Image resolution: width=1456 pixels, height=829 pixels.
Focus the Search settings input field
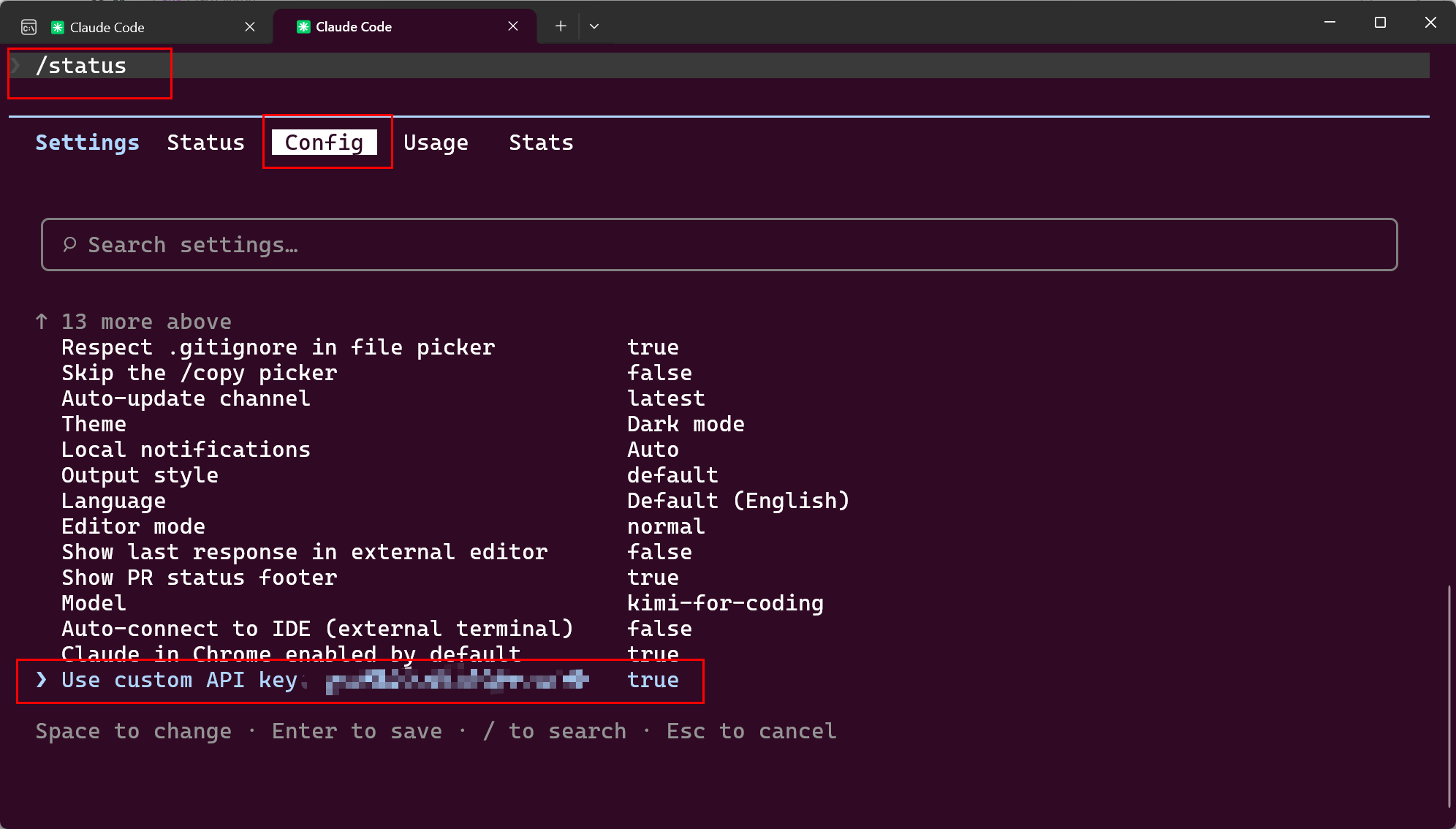point(719,245)
